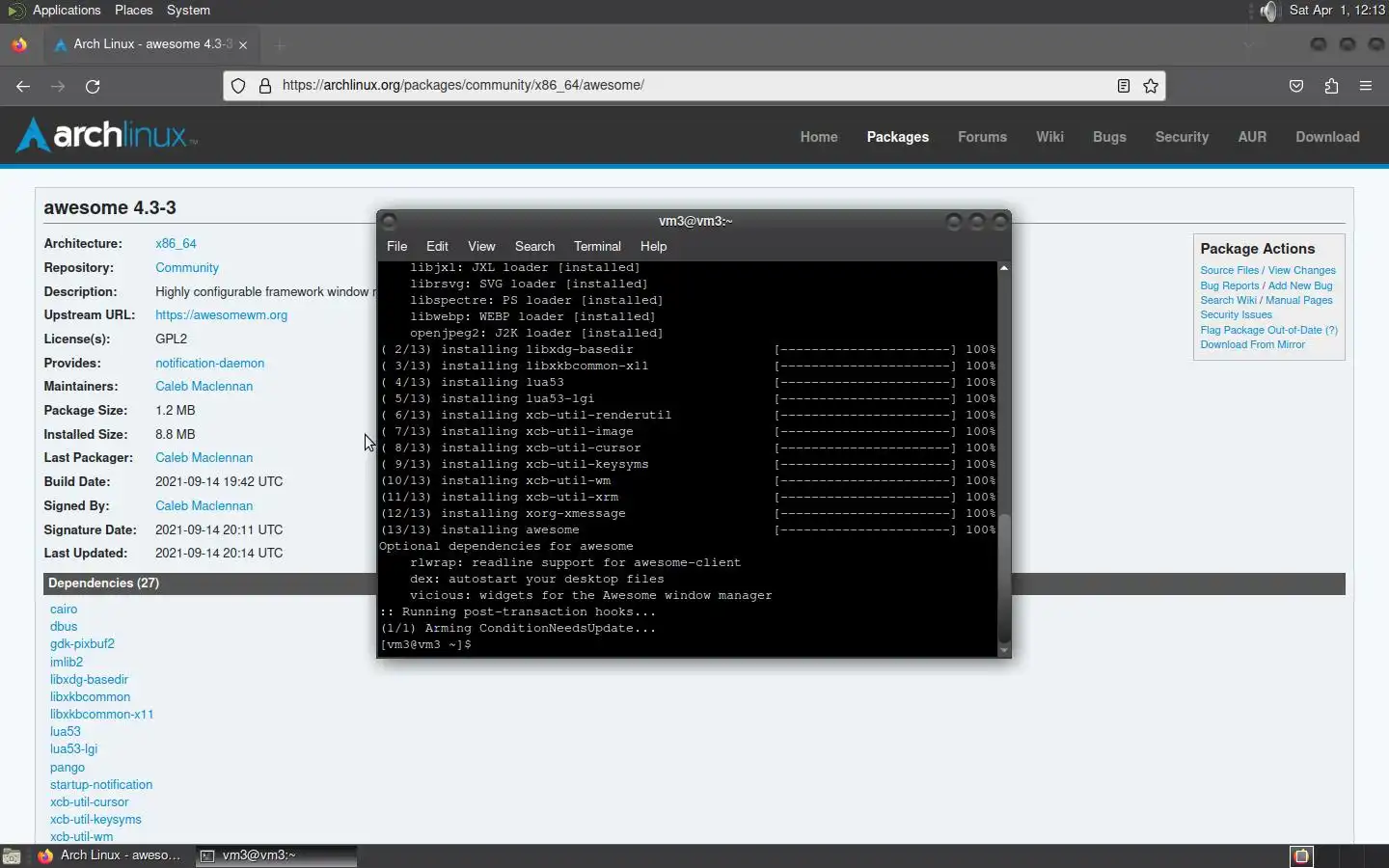Click the workspace switcher icon bottom right
Viewport: 1389px width, 868px height.
1301,855
